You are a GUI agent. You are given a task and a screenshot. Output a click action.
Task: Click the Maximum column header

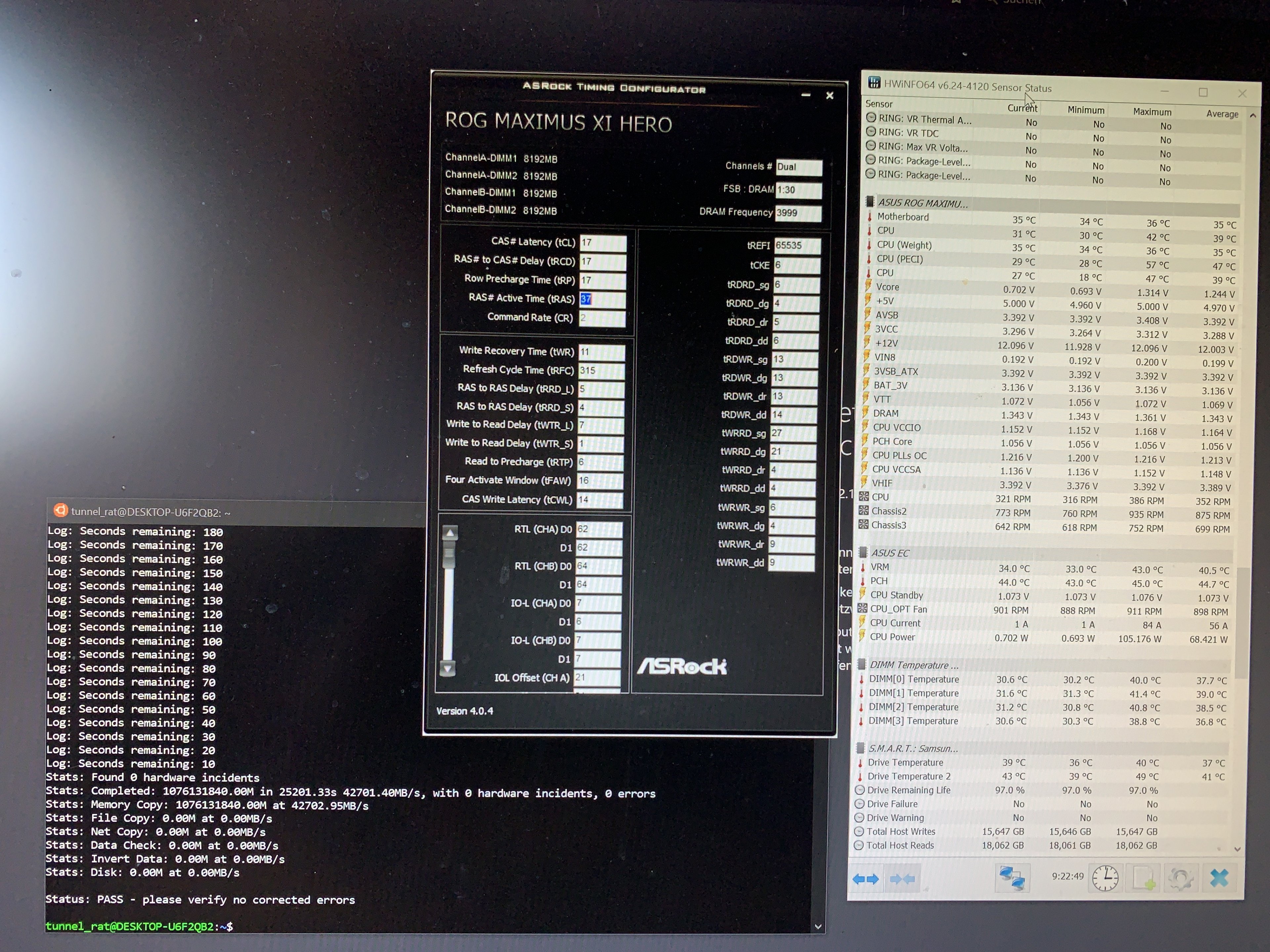1152,112
